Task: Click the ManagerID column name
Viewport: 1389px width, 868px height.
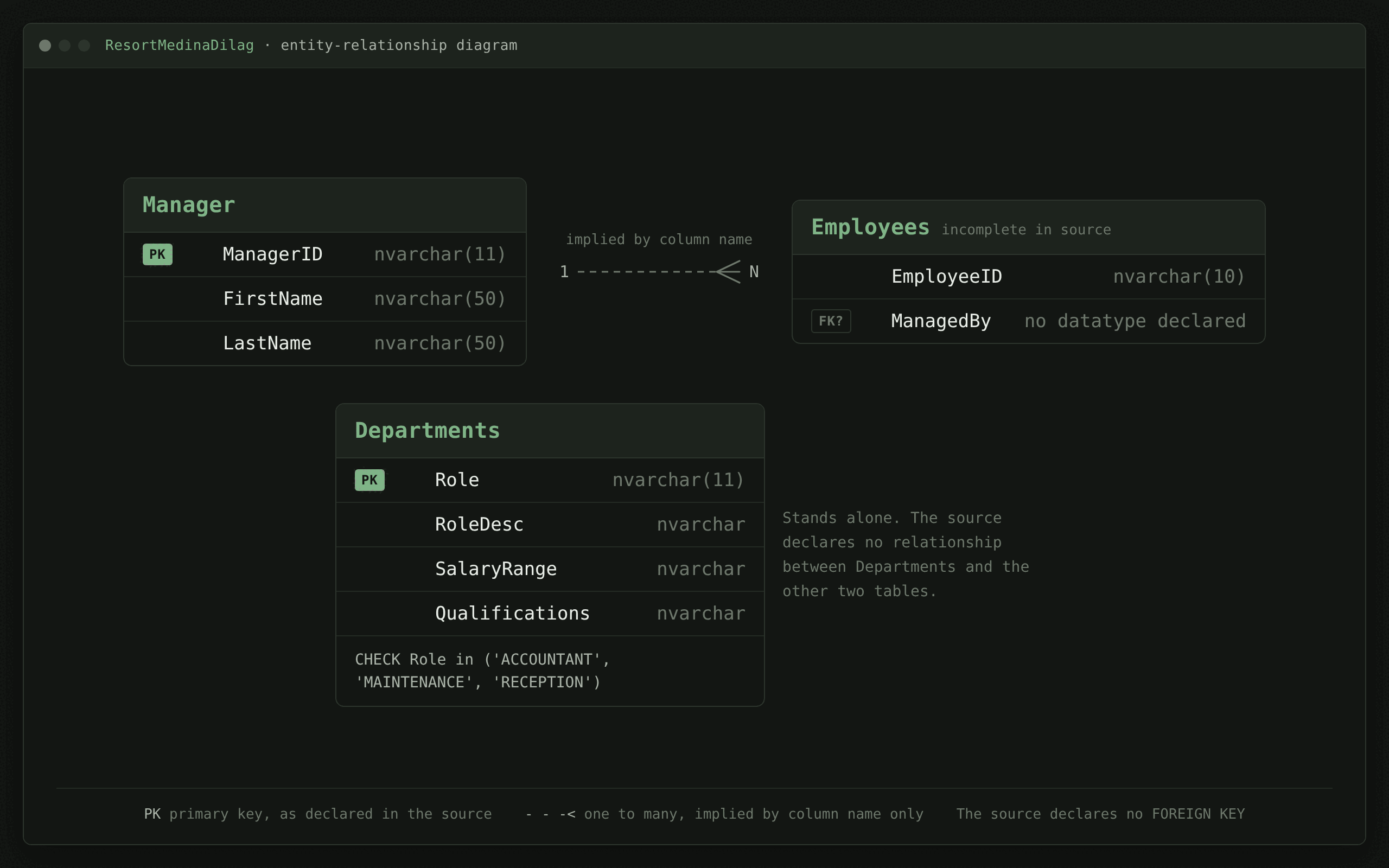Action: point(272,254)
